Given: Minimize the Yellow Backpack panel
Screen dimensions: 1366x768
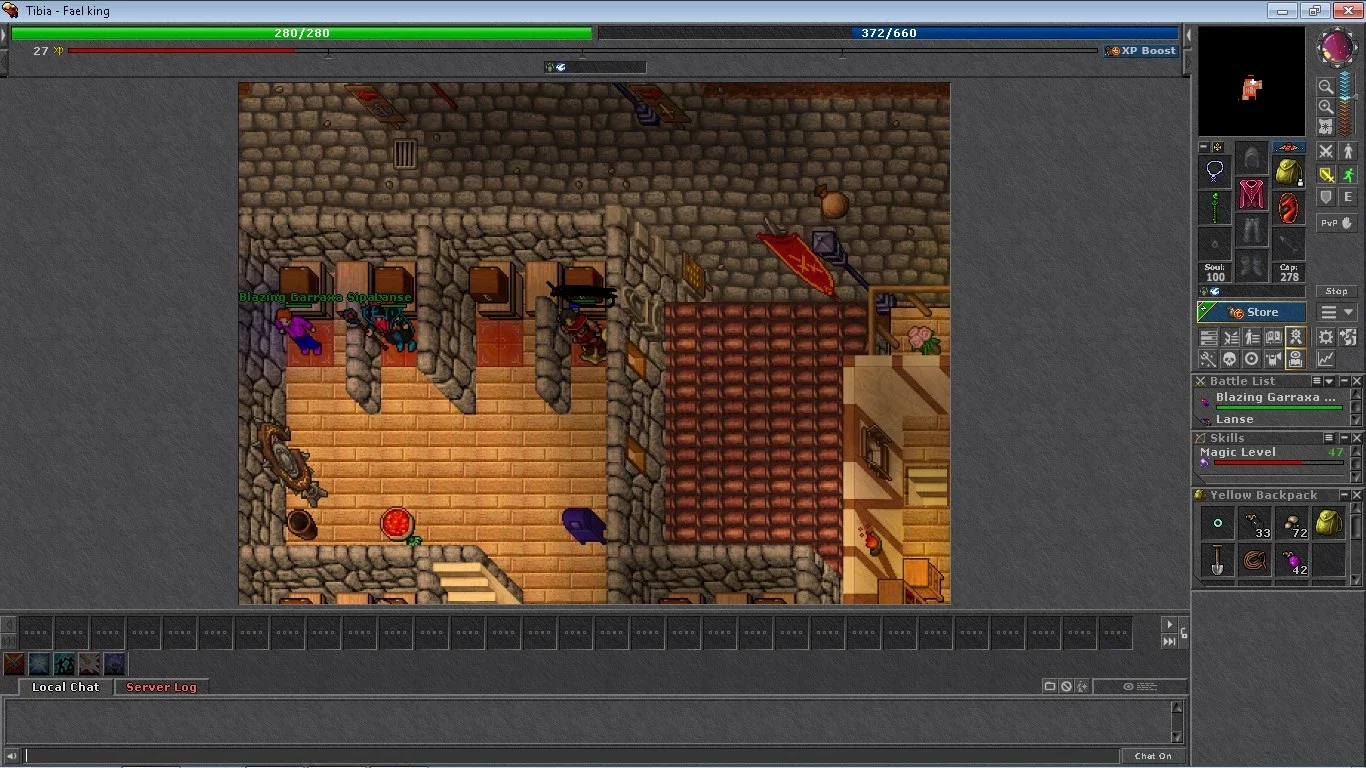Looking at the screenshot, I should pyautogui.click(x=1345, y=495).
